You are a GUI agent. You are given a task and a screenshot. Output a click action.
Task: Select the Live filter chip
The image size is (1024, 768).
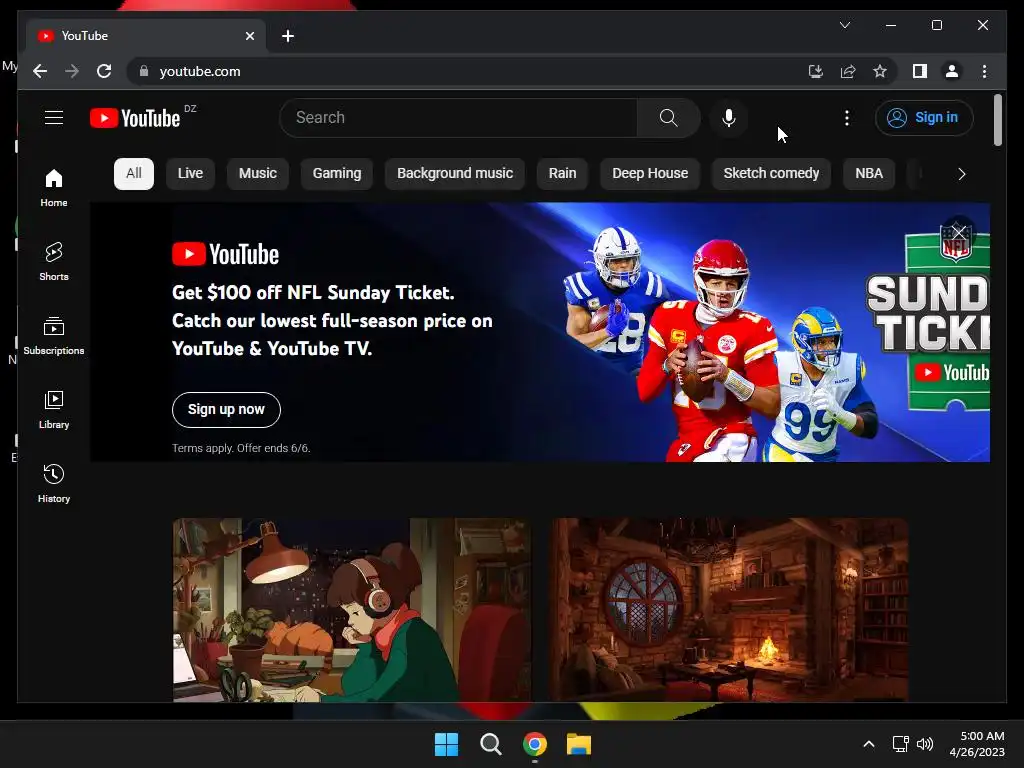pyautogui.click(x=190, y=174)
